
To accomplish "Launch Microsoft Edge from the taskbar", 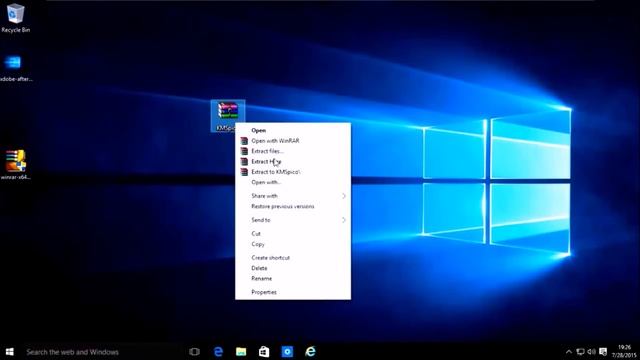I will coord(218,351).
